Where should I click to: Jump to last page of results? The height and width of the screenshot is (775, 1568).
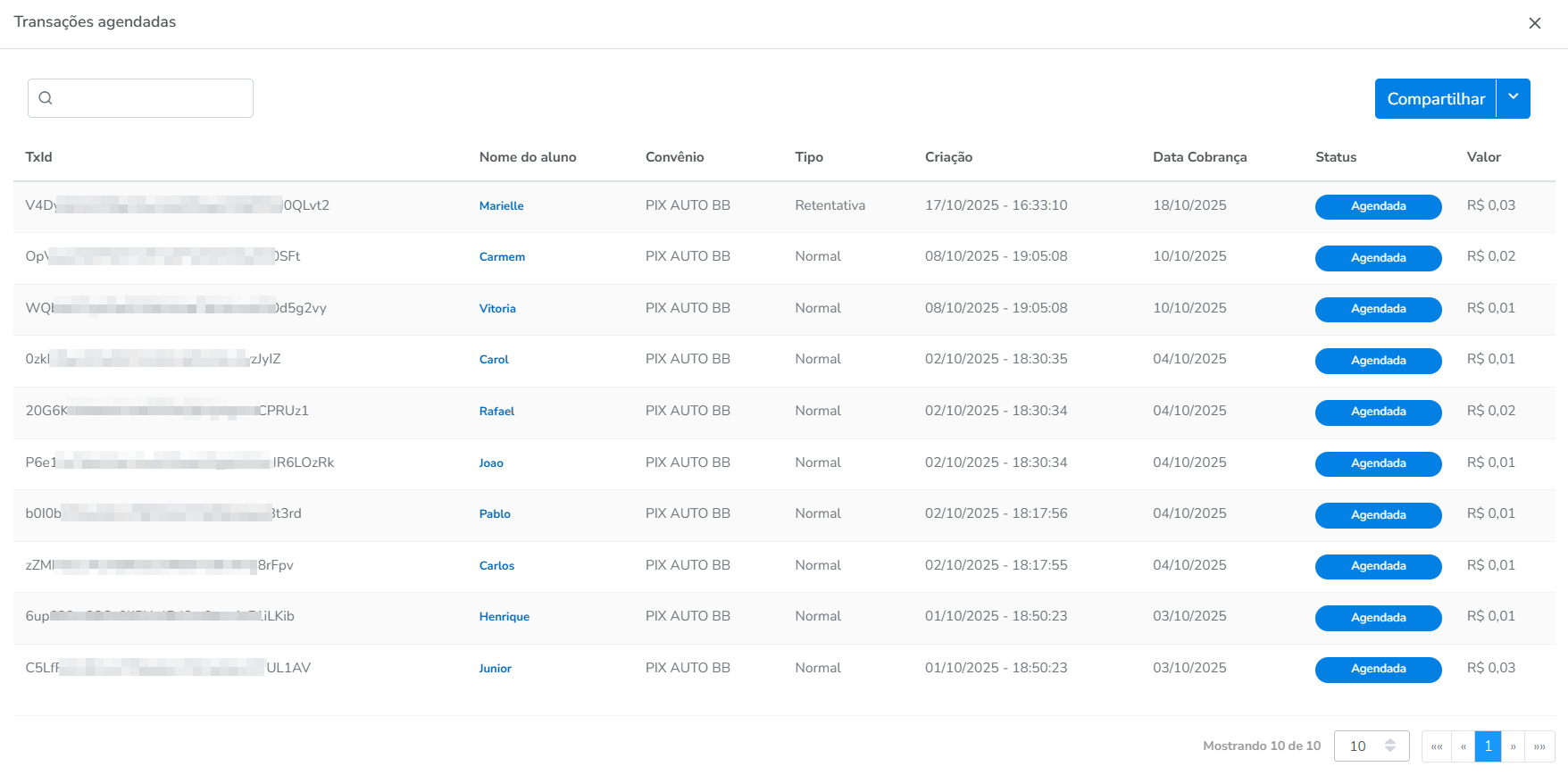tap(1539, 746)
